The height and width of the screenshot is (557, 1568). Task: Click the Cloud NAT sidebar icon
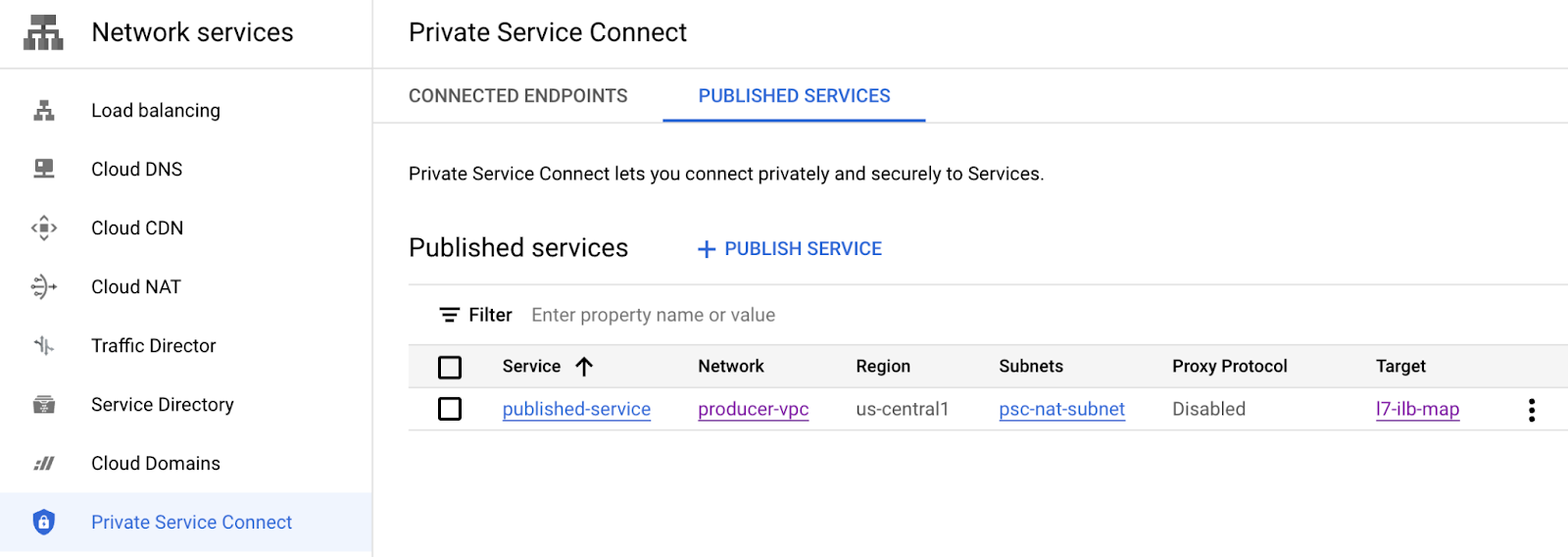(x=44, y=286)
